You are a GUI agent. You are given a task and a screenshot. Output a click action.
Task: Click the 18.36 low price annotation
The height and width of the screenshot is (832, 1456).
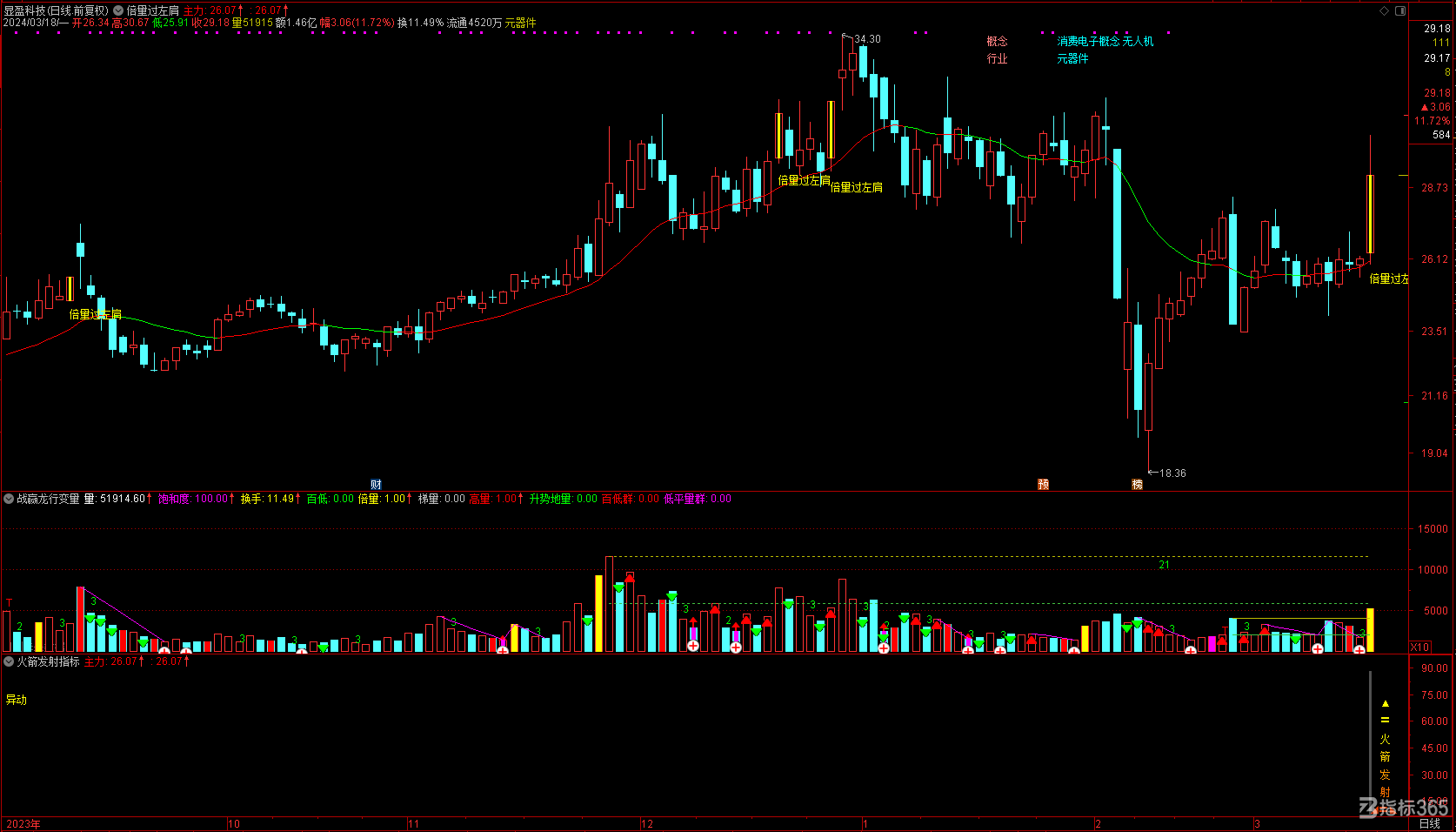pos(1172,473)
